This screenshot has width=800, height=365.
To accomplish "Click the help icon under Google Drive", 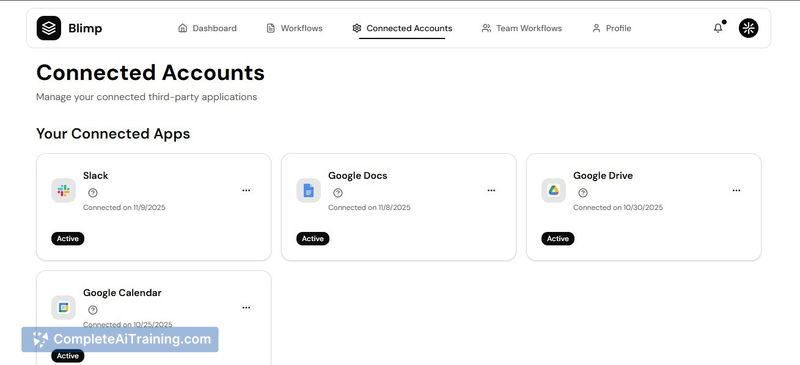I will (x=583, y=193).
